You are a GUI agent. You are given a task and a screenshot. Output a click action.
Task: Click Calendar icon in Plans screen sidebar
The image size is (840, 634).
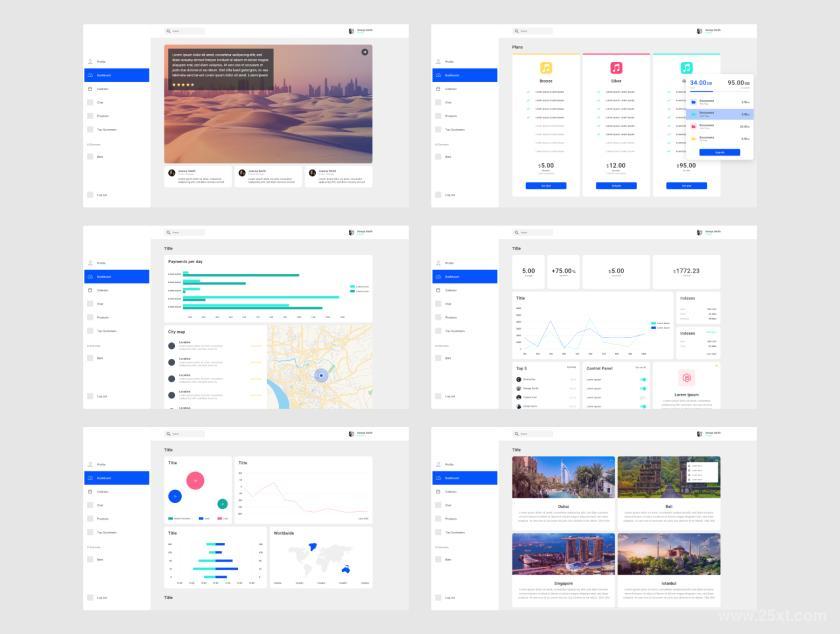tap(438, 89)
